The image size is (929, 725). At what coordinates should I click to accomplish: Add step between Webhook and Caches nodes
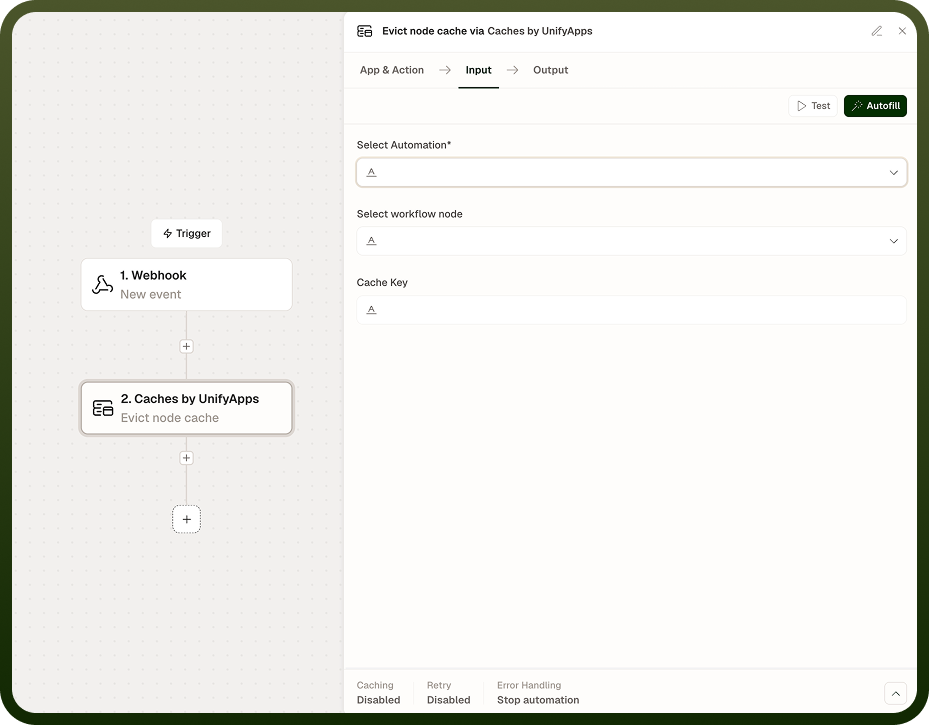pos(186,347)
